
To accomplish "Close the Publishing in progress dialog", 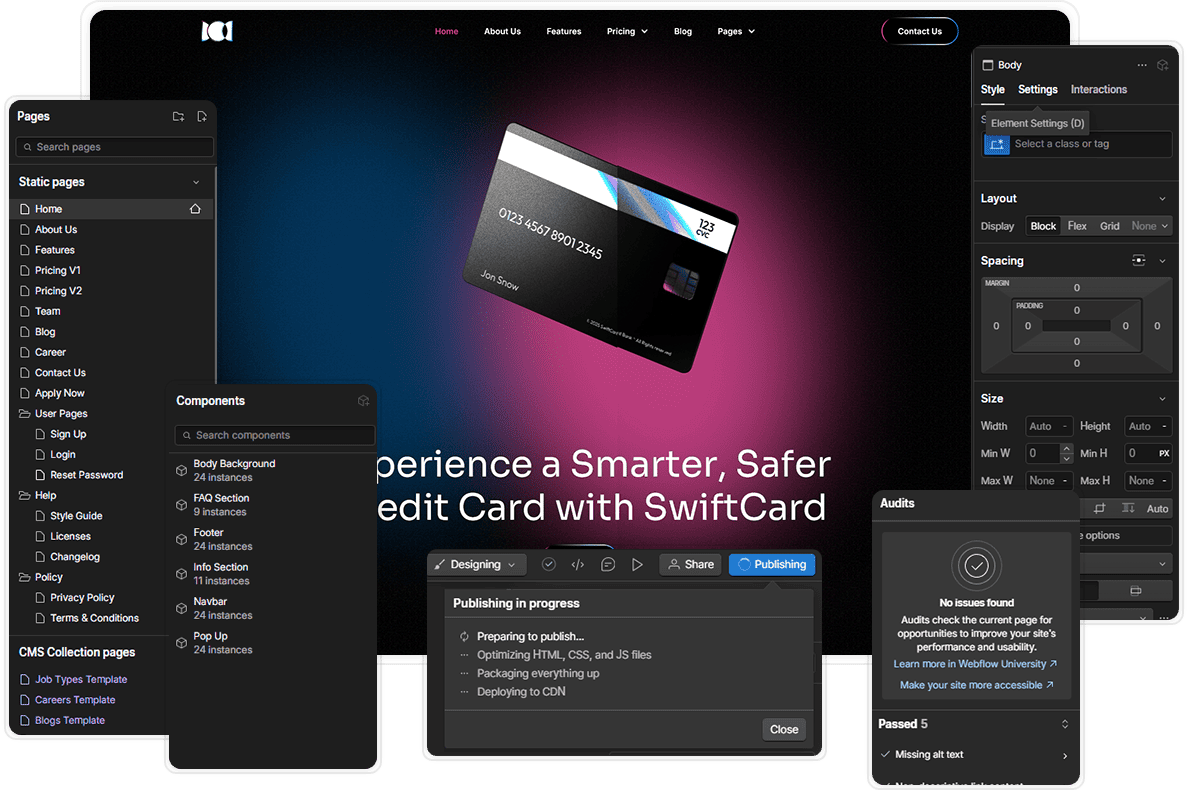I will pyautogui.click(x=784, y=729).
